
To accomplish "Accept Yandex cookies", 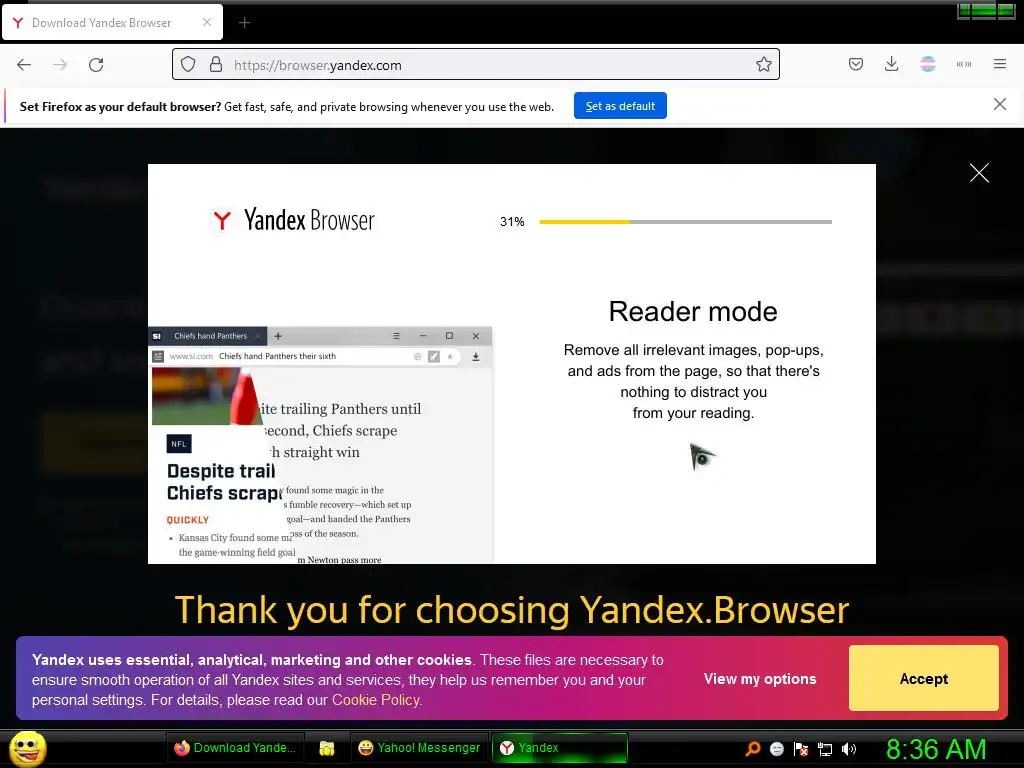I will [x=923, y=679].
